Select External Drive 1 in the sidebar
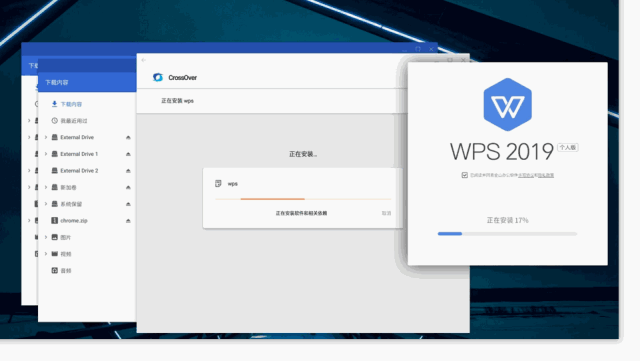Viewport: 640px width, 361px height. [x=87, y=154]
